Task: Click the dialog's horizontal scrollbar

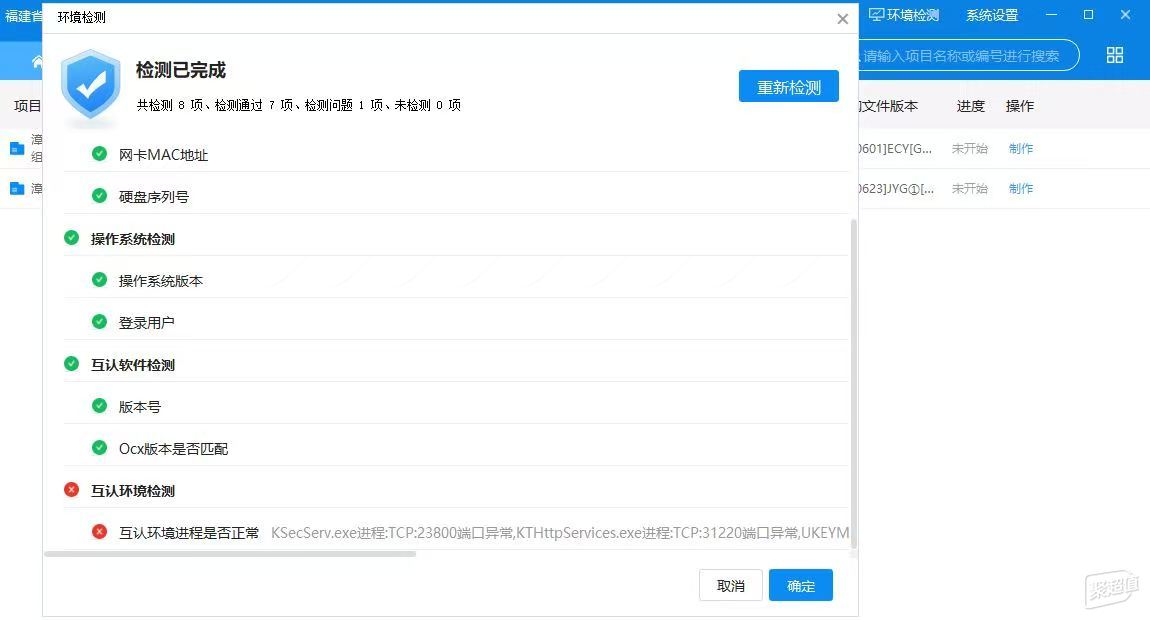Action: 230,554
